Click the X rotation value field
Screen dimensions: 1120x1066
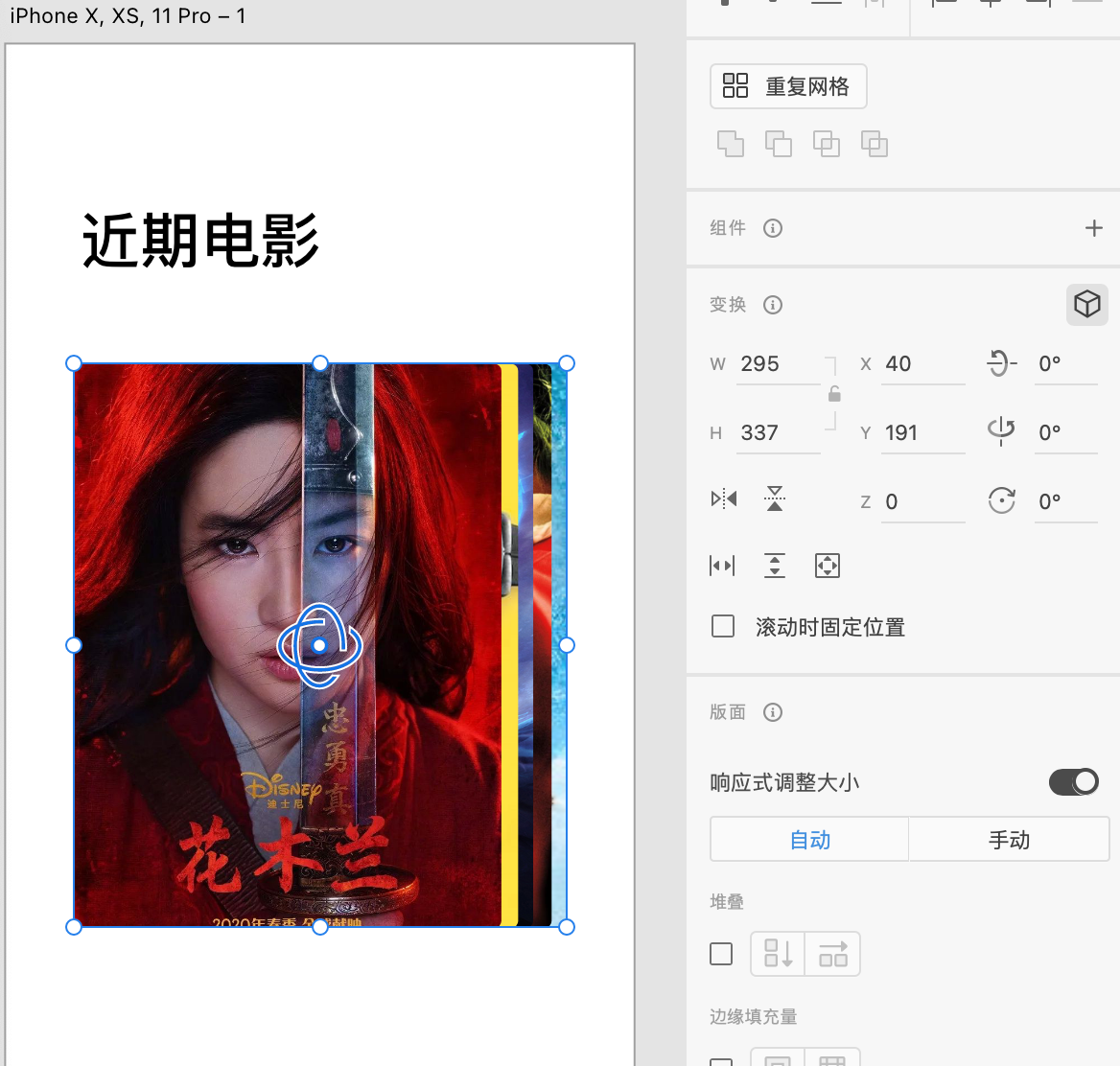tap(1065, 364)
